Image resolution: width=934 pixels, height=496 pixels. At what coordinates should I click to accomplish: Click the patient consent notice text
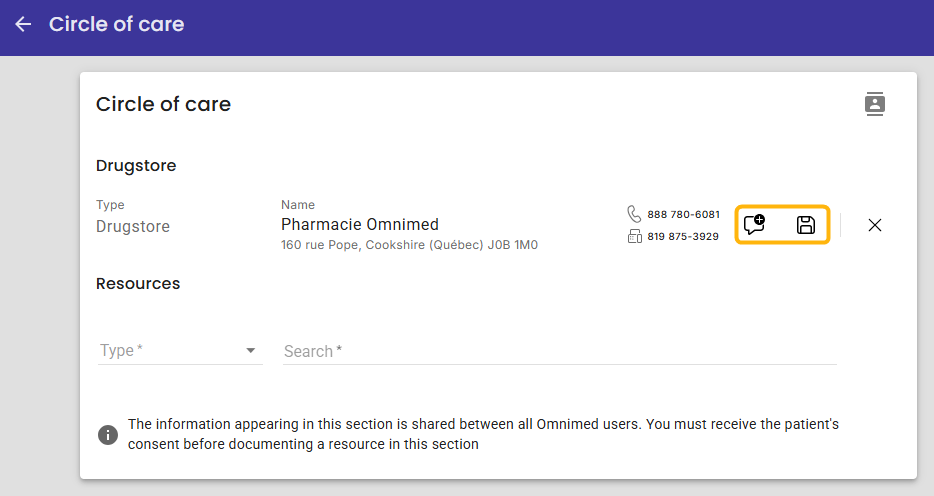pyautogui.click(x=483, y=434)
